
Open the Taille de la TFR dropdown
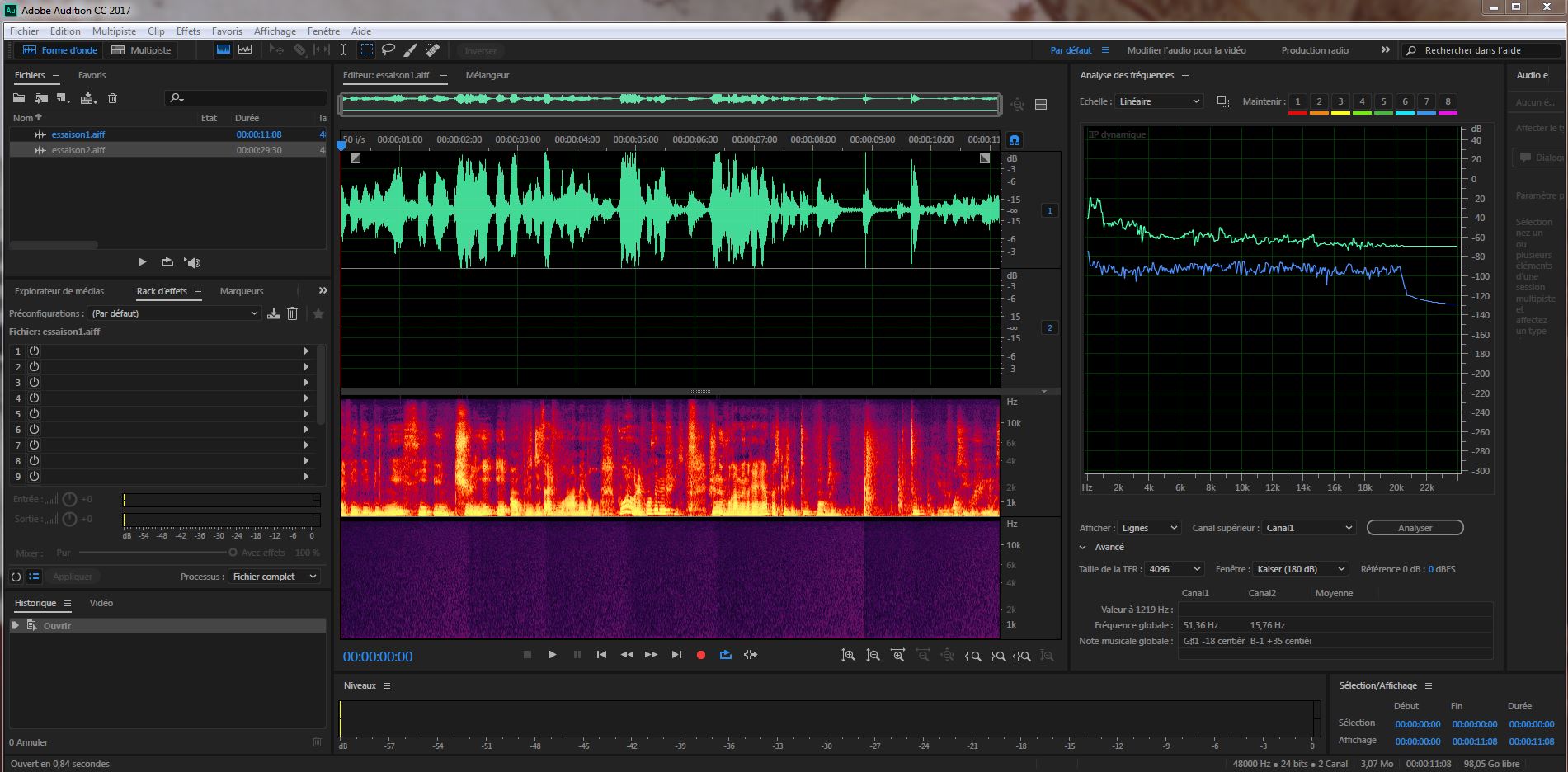click(x=1175, y=569)
